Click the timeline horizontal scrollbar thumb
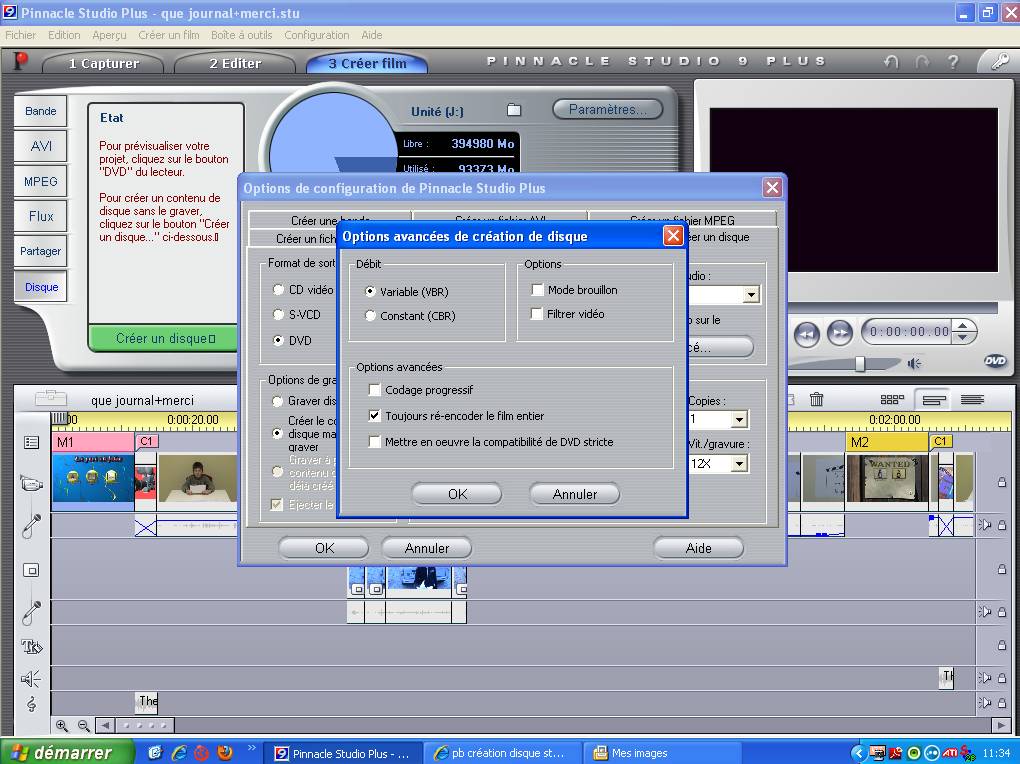The width and height of the screenshot is (1020, 764). pyautogui.click(x=145, y=725)
